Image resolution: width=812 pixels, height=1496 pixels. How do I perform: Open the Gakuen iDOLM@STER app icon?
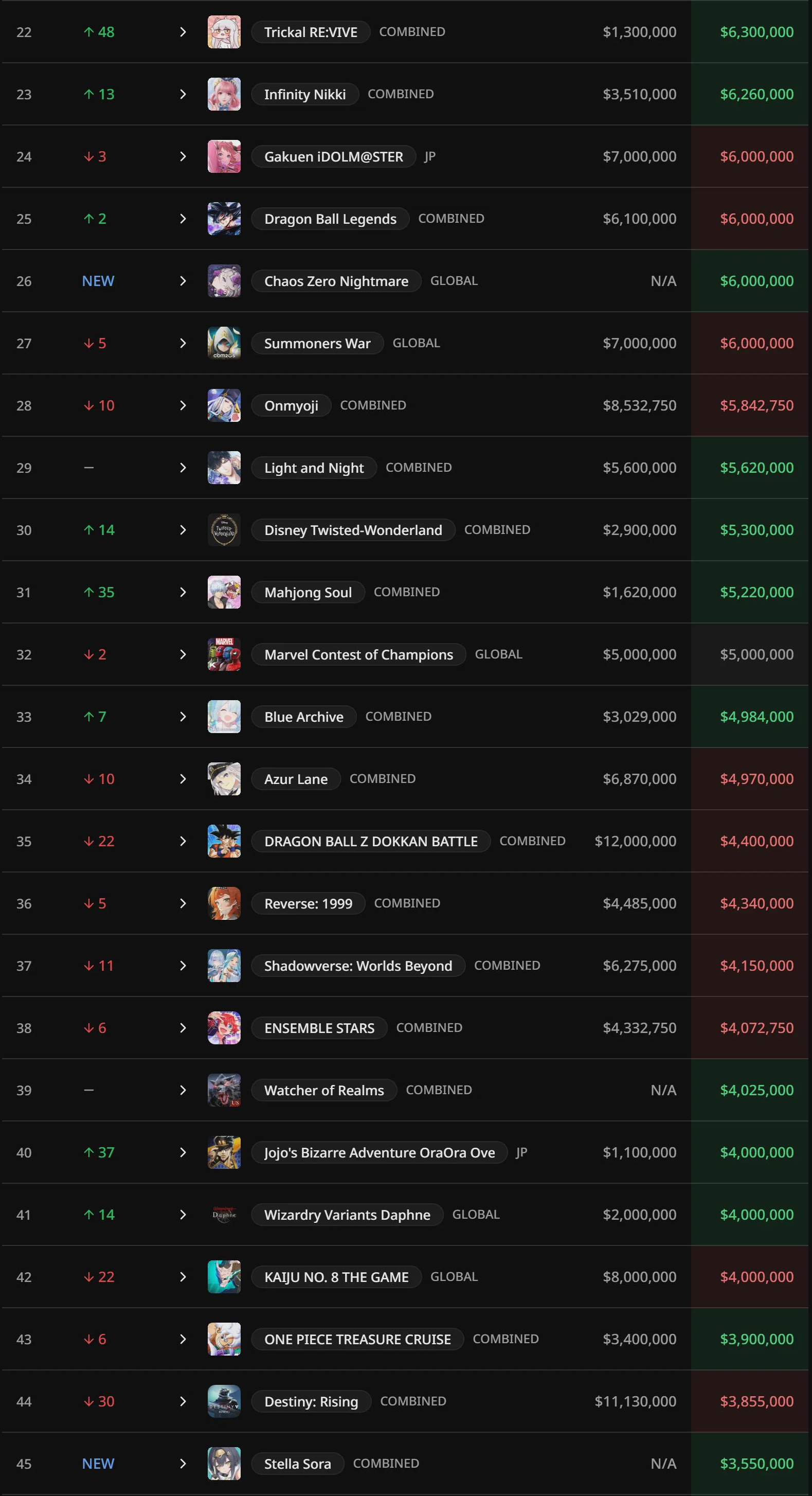224,156
